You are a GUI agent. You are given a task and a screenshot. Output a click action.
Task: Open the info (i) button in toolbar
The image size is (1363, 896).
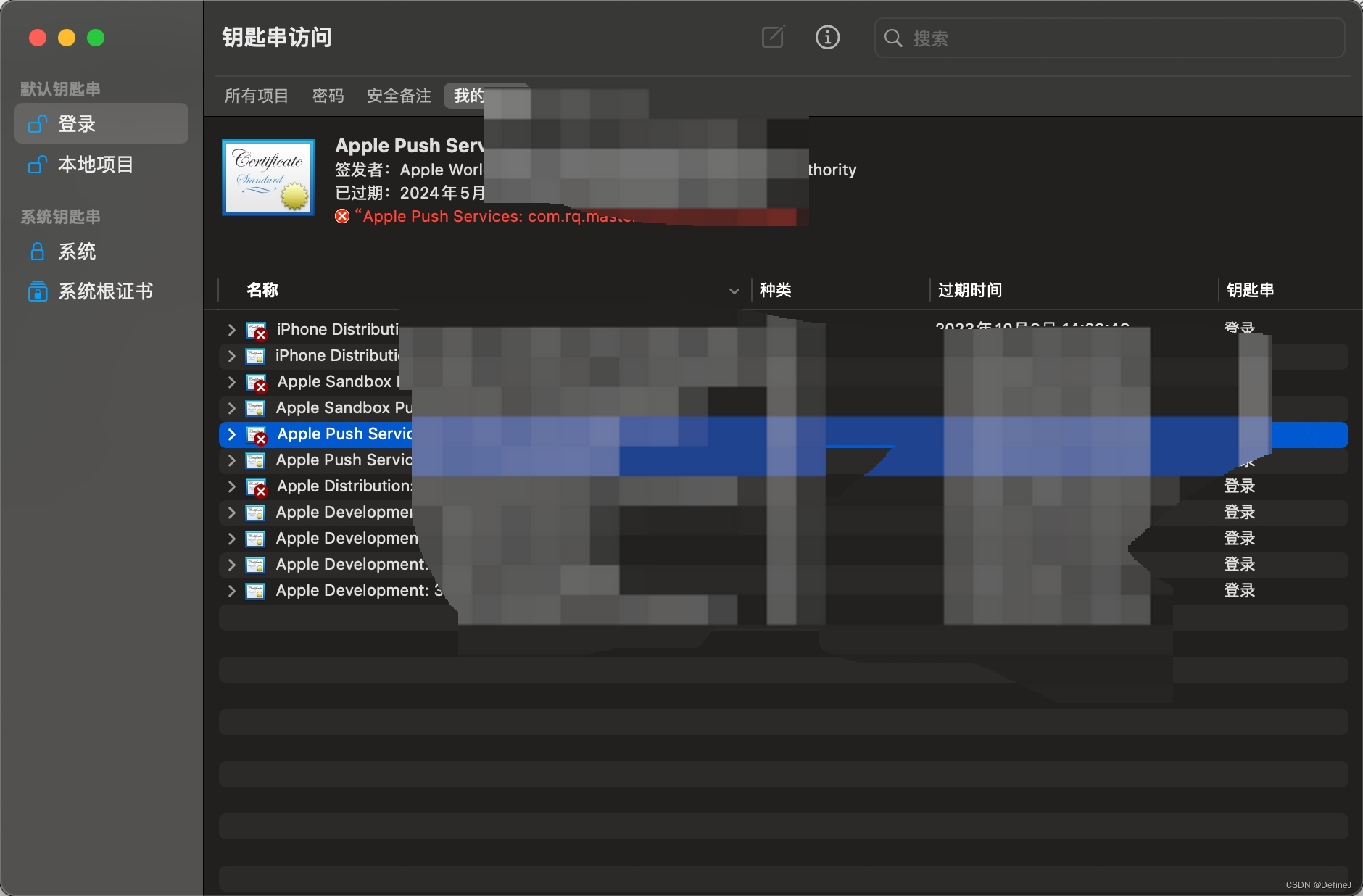point(827,37)
